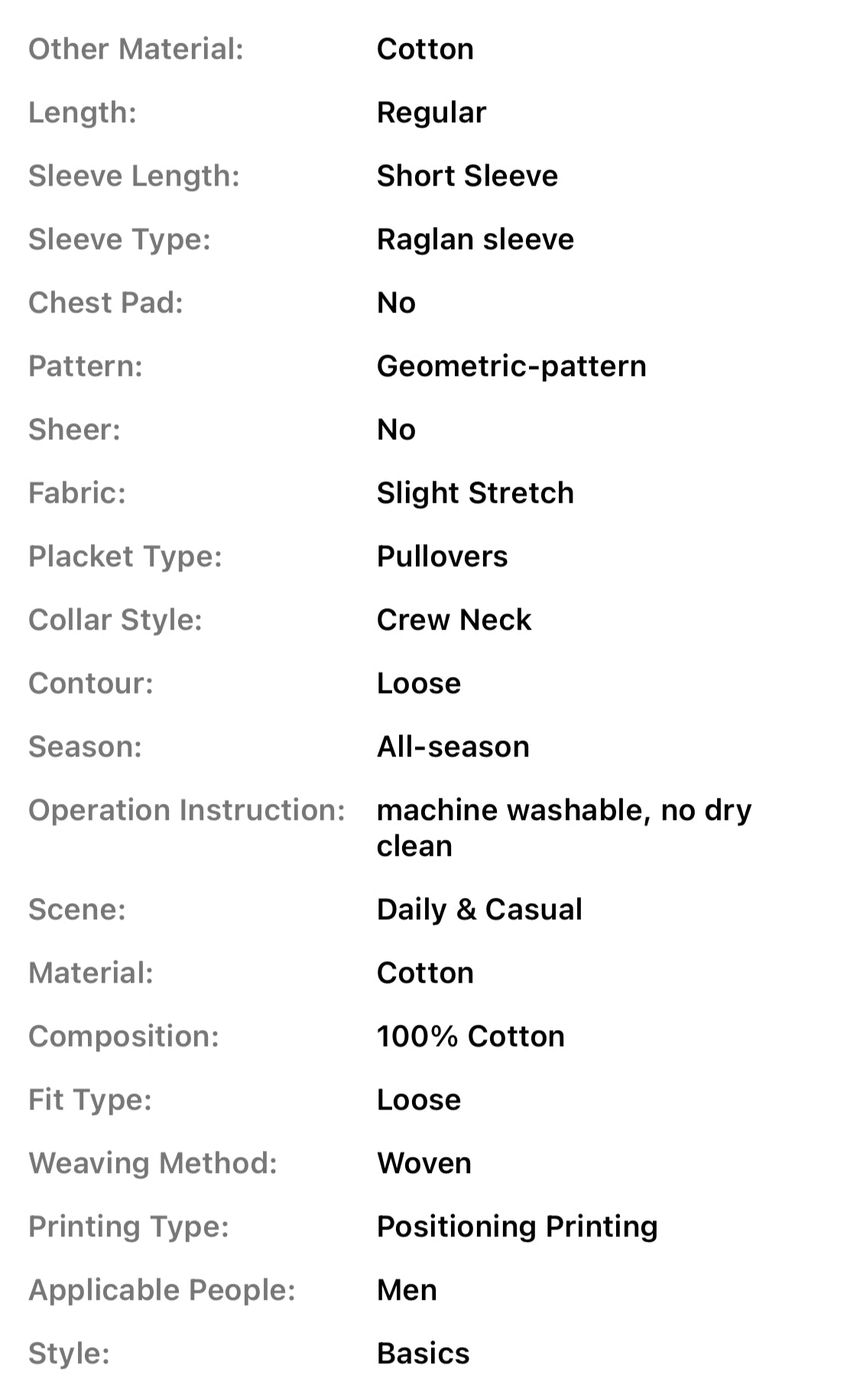Click the 'Chest Pad:' label
Screen dimensions: 860x1400
click(105, 303)
